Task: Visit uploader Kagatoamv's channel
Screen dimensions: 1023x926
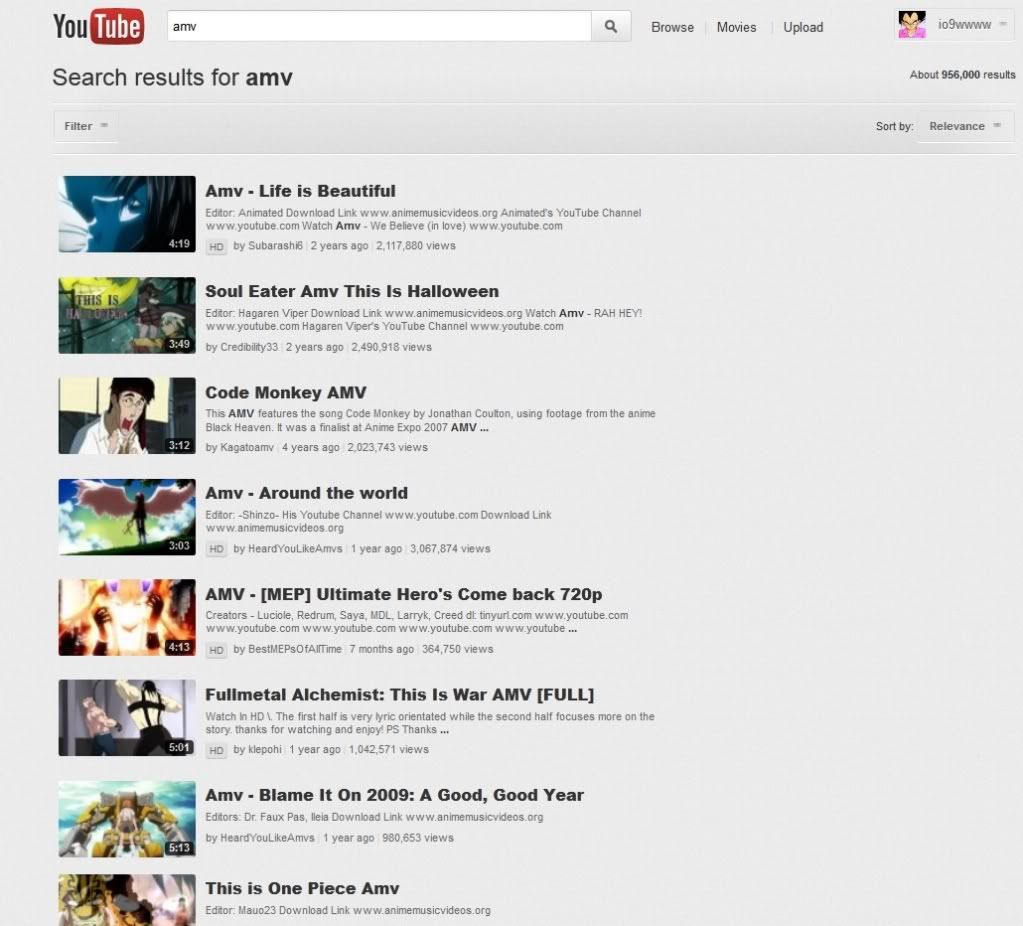Action: pyautogui.click(x=247, y=448)
